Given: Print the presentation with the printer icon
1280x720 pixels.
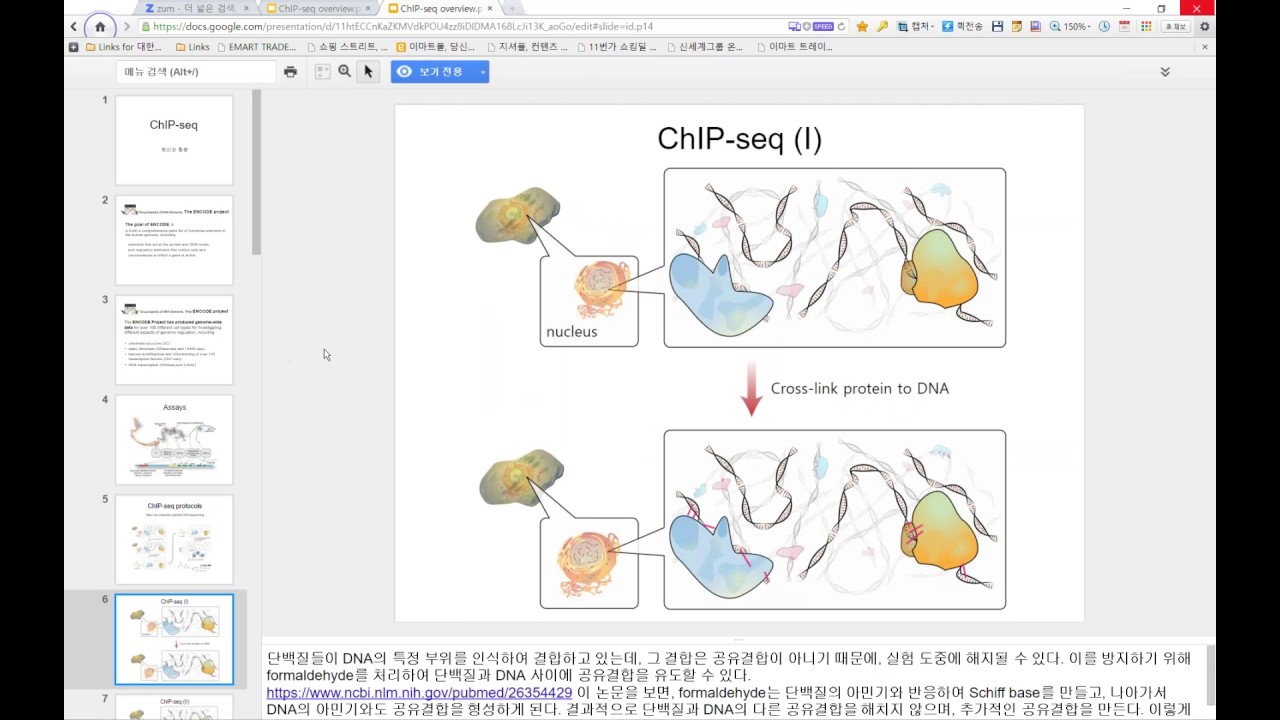Looking at the screenshot, I should point(290,72).
